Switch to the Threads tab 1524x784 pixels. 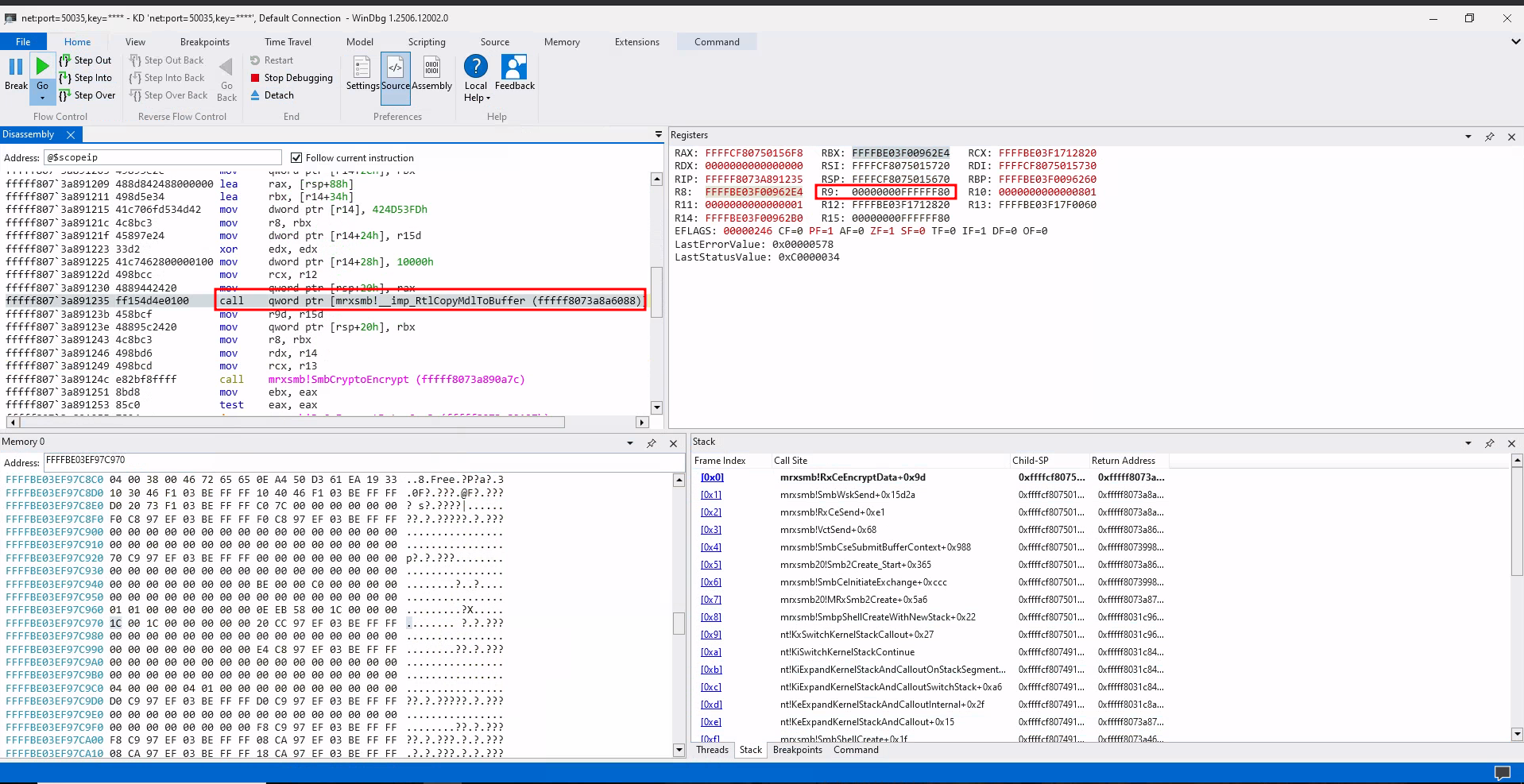point(712,750)
